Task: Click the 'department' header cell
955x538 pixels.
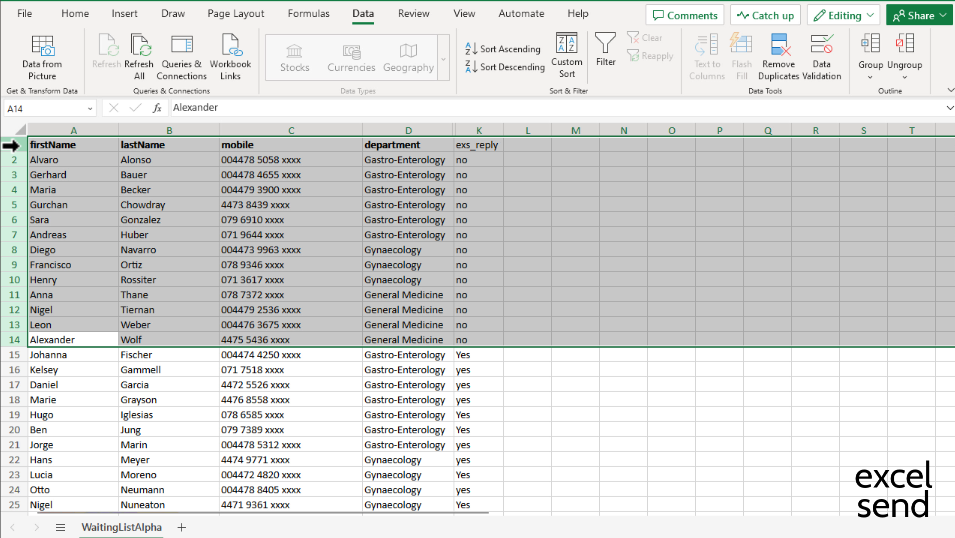Action: pyautogui.click(x=408, y=145)
